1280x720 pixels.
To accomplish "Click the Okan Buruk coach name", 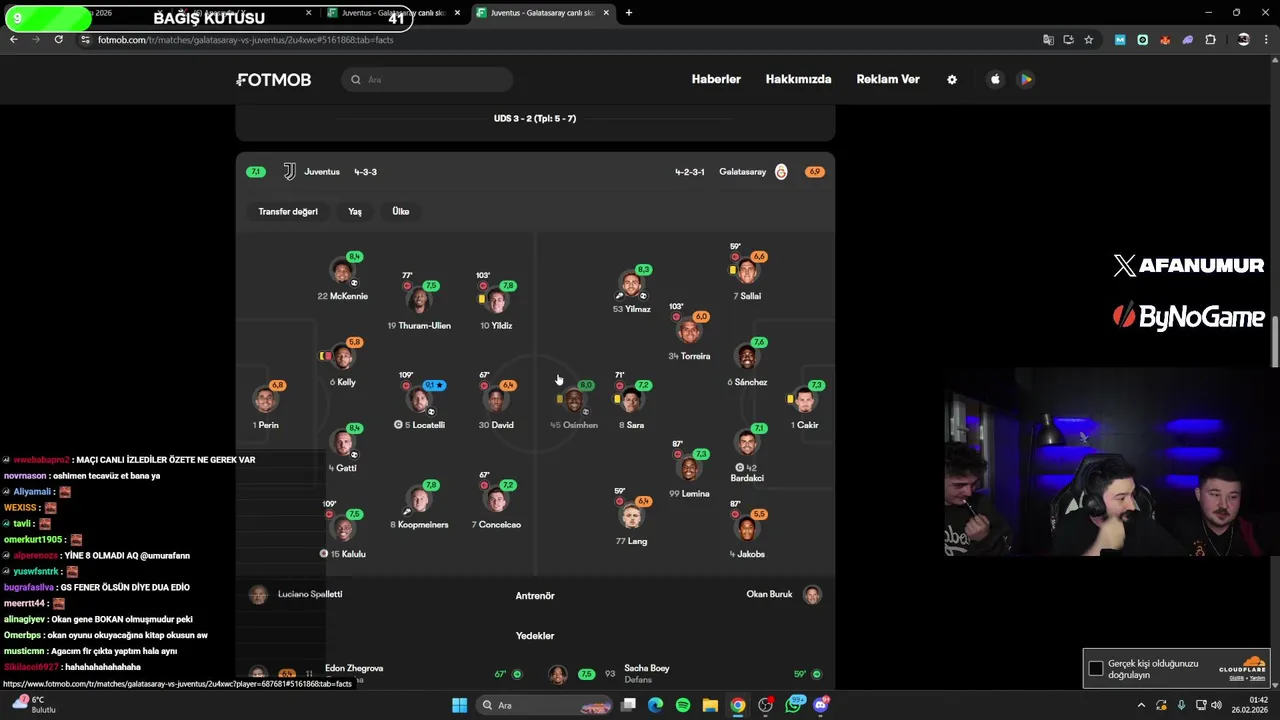I will (769, 594).
